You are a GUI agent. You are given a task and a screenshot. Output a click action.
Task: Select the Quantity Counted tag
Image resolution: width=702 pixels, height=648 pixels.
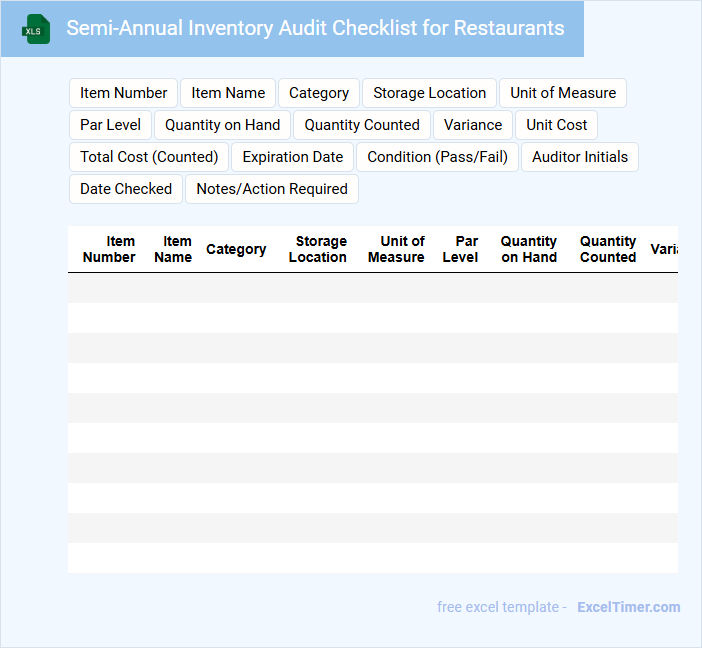pyautogui.click(x=362, y=125)
